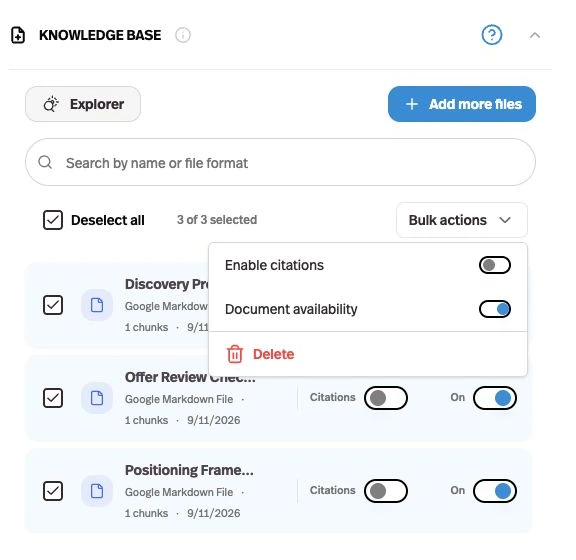The height and width of the screenshot is (560, 576).
Task: Open the Positioning Frame... document title
Action: pos(189,470)
